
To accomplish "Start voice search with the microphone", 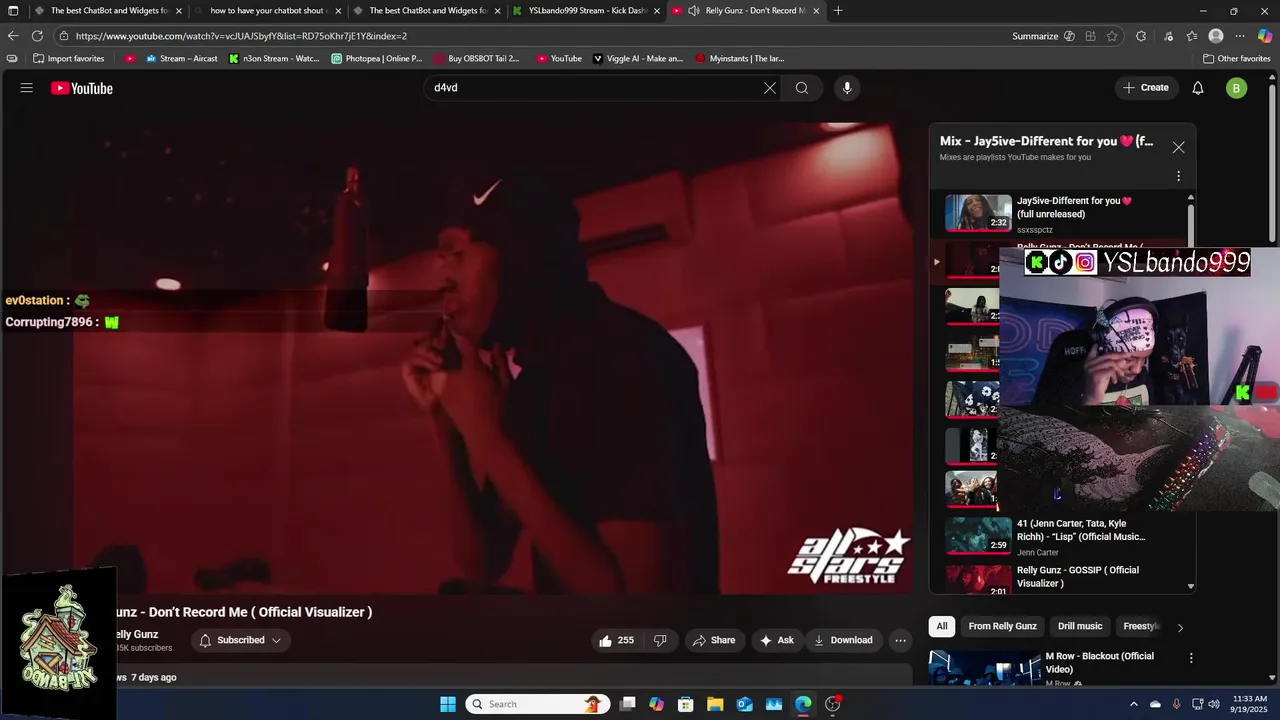I will [x=847, y=88].
